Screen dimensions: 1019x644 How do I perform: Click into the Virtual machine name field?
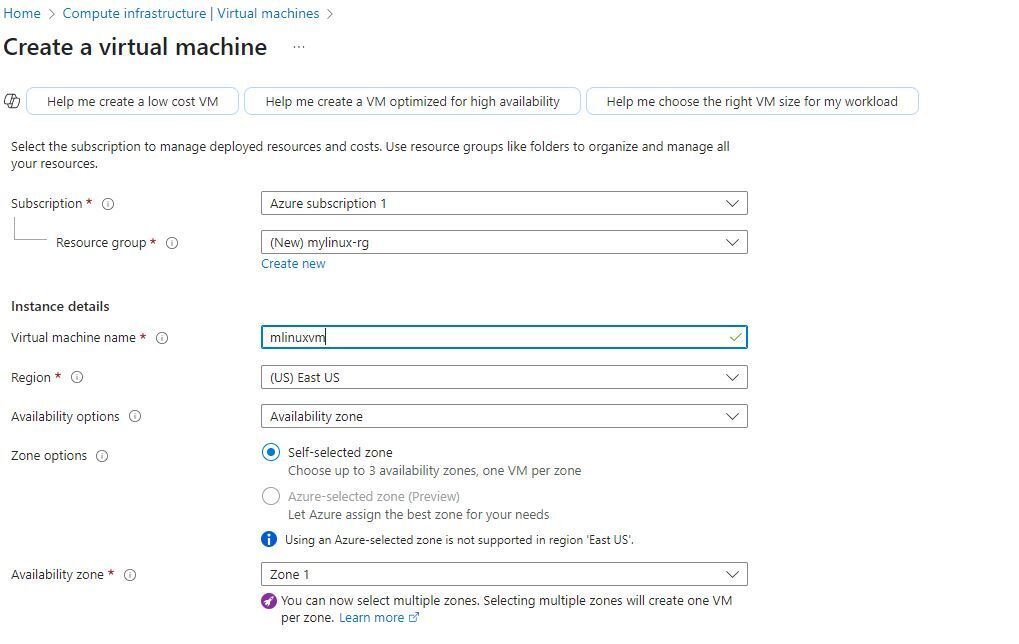(504, 337)
